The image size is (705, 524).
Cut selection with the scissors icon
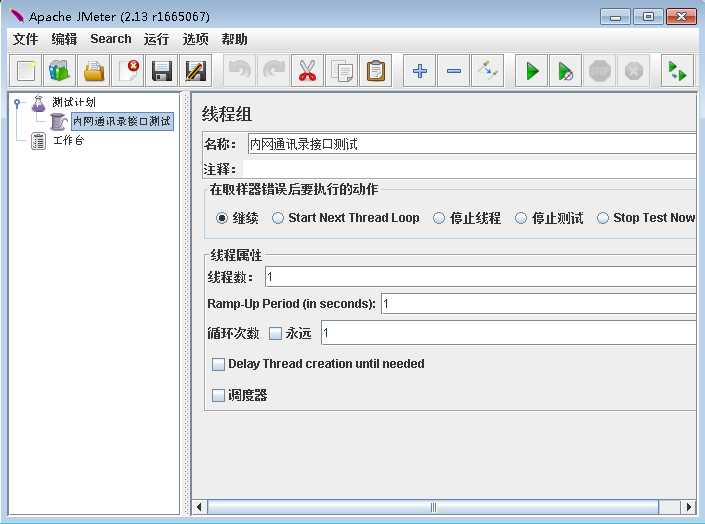(308, 71)
